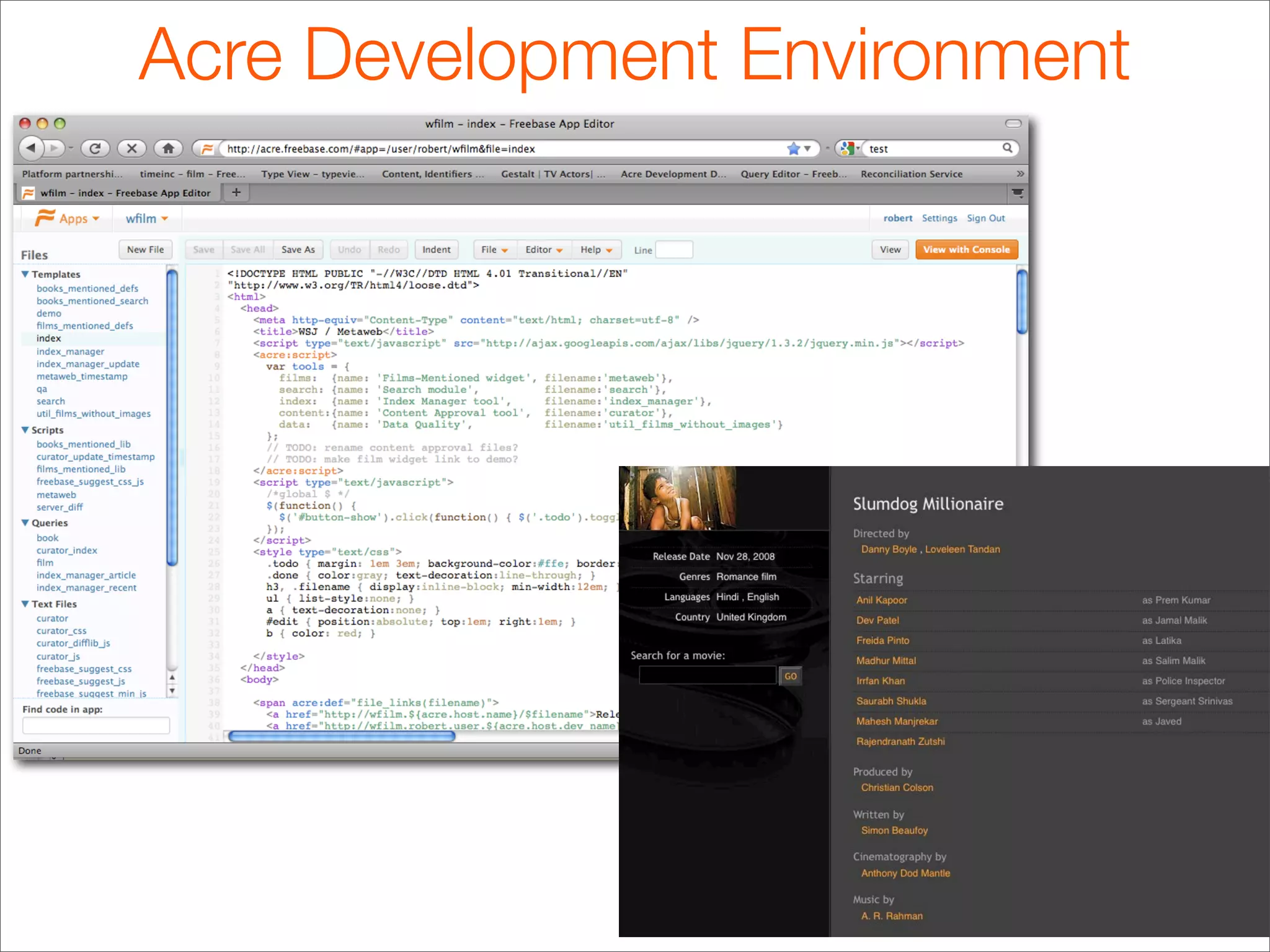Click the New File button
This screenshot has height=952, width=1270.
coord(145,250)
